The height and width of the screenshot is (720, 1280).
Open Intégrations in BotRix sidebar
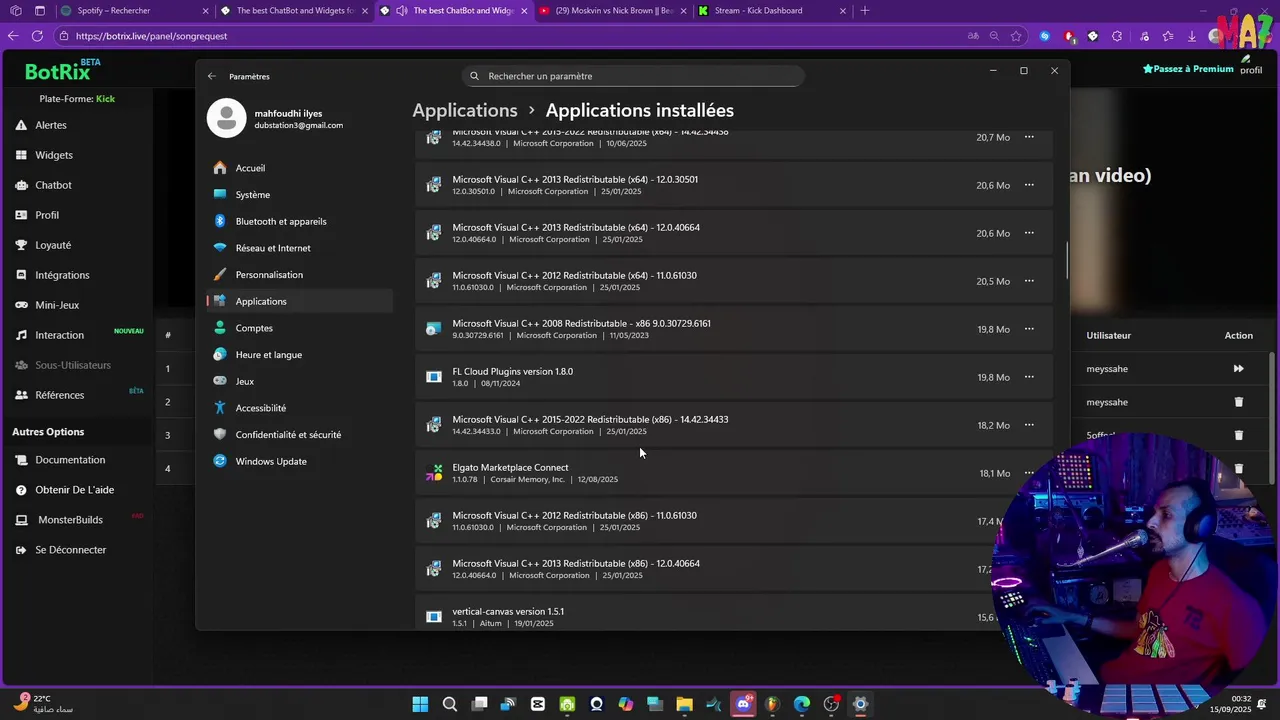(62, 275)
